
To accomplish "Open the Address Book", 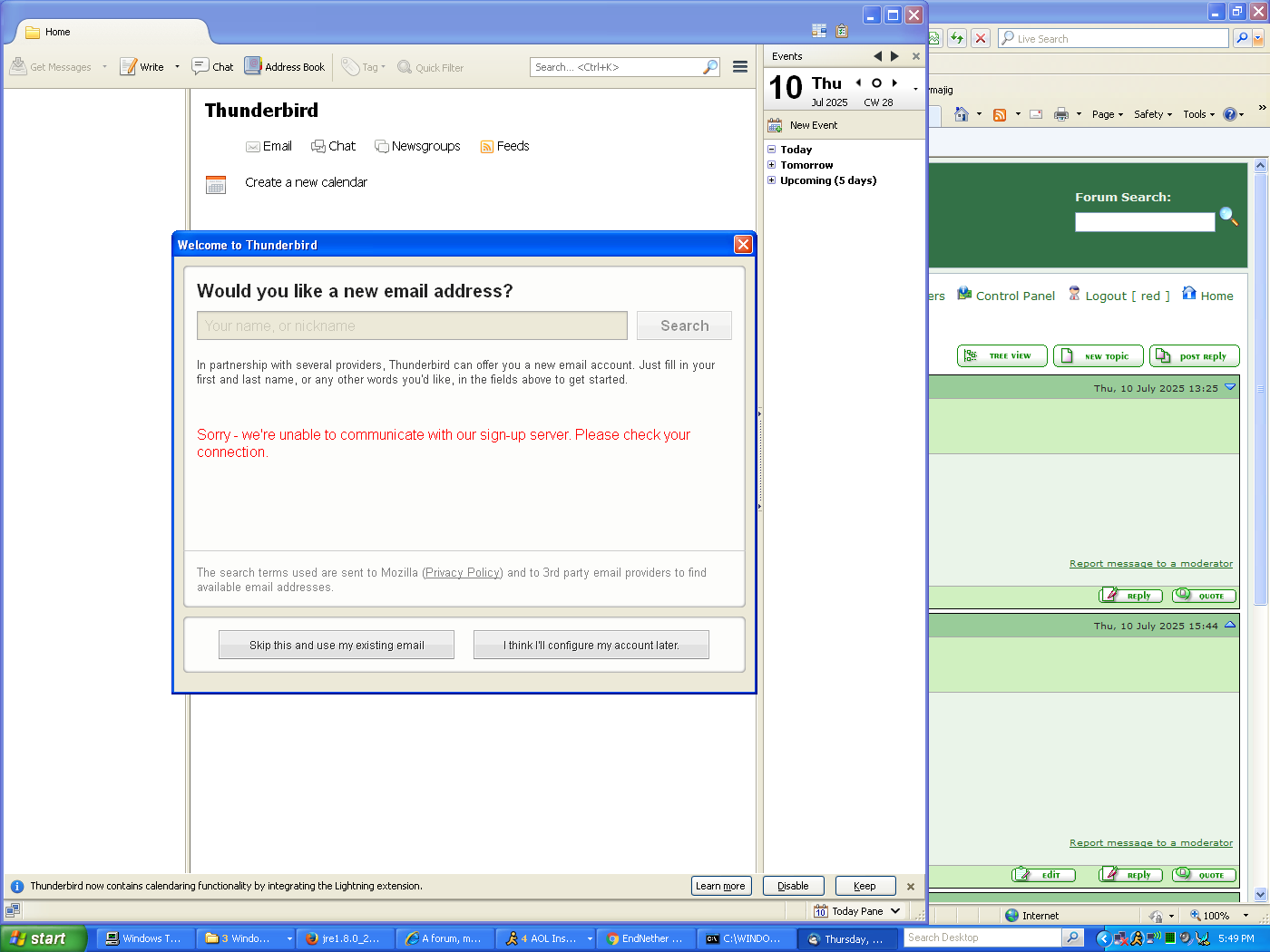I will click(253, 66).
